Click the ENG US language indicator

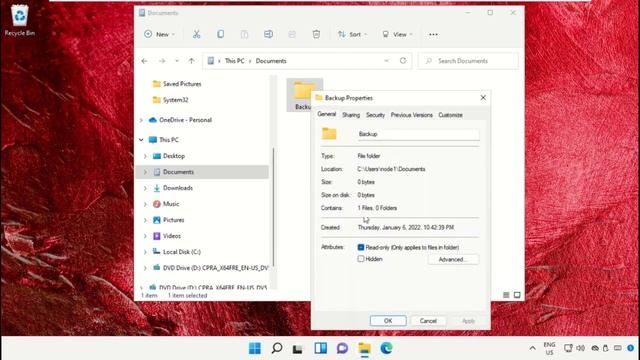[x=549, y=348]
